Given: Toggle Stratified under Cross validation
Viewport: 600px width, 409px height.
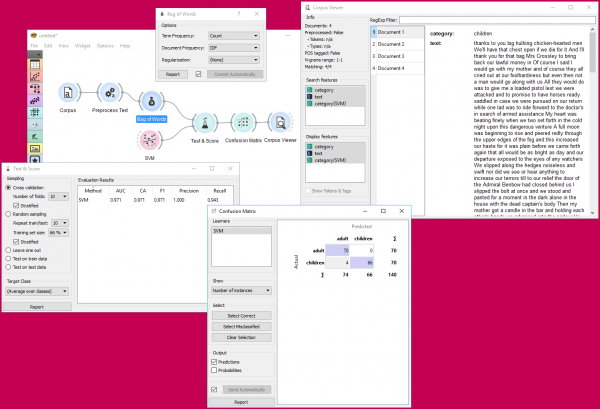Looking at the screenshot, I should click(16, 205).
